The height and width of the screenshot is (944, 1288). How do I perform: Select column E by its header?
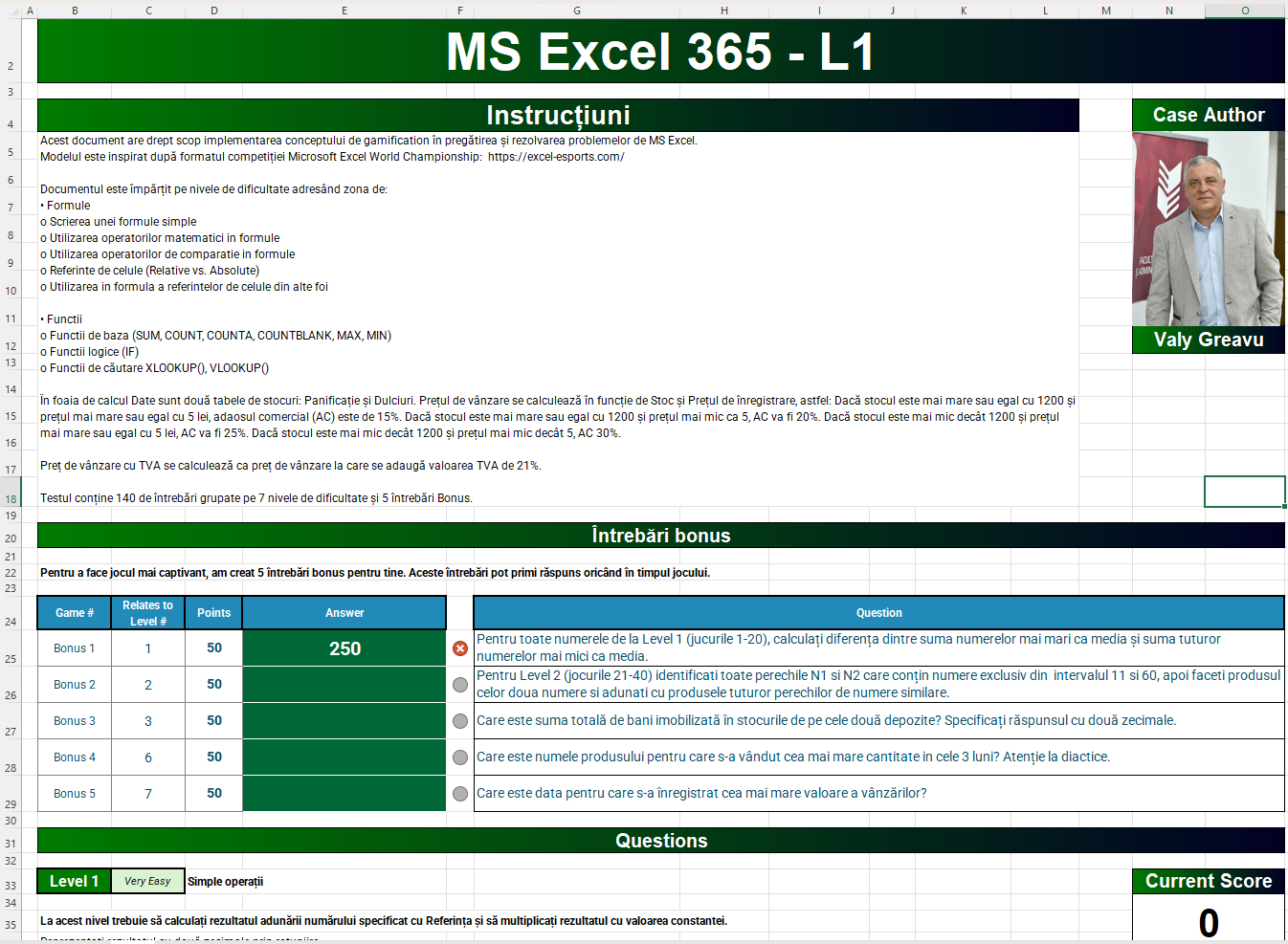pos(344,11)
